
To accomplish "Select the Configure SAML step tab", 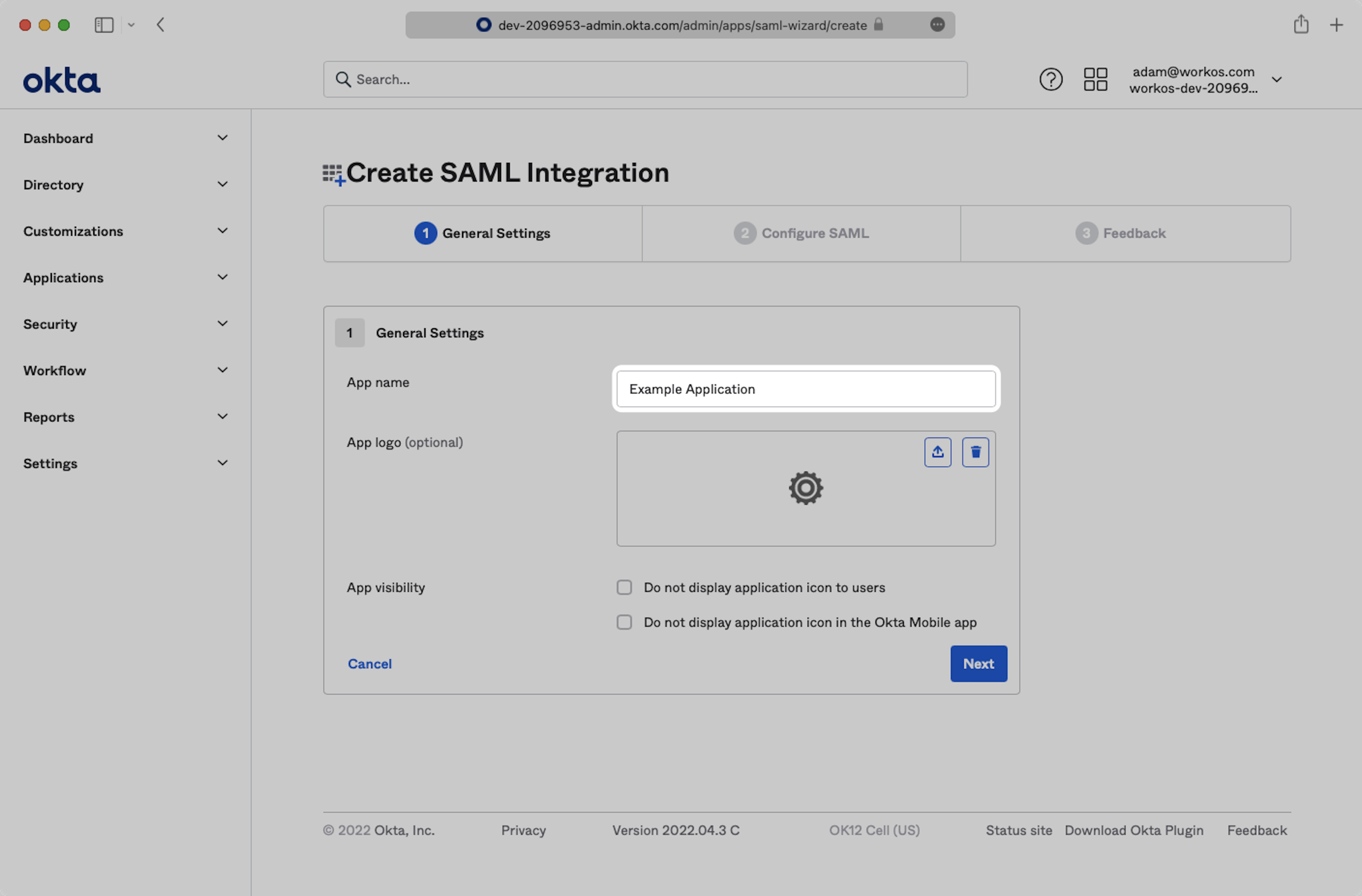I will 801,233.
